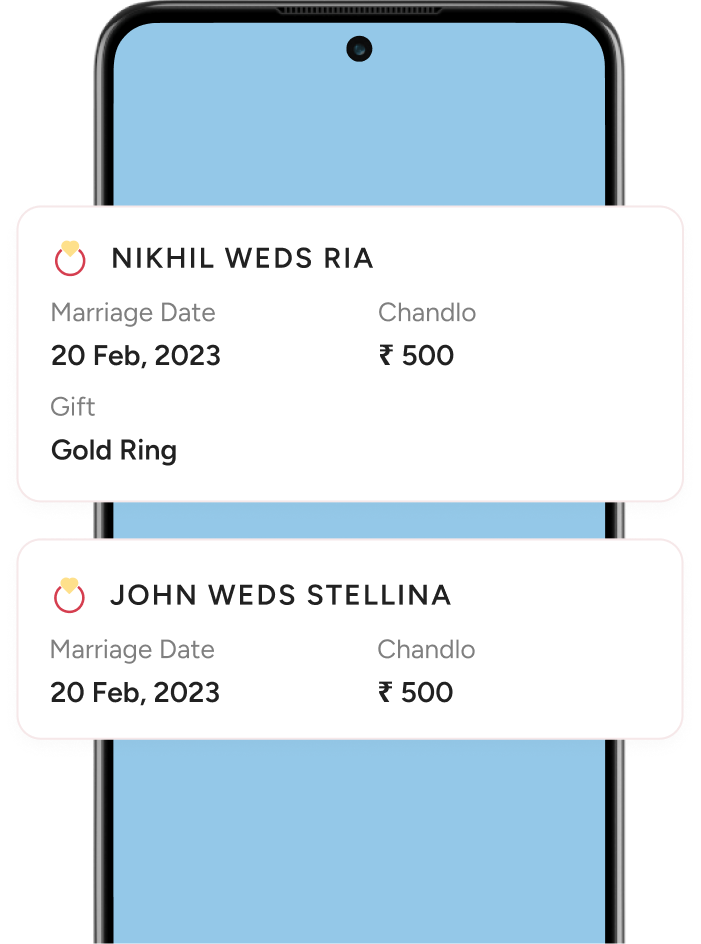Tap the blue screen area below the cards
The height and width of the screenshot is (944, 701).
tap(359, 841)
